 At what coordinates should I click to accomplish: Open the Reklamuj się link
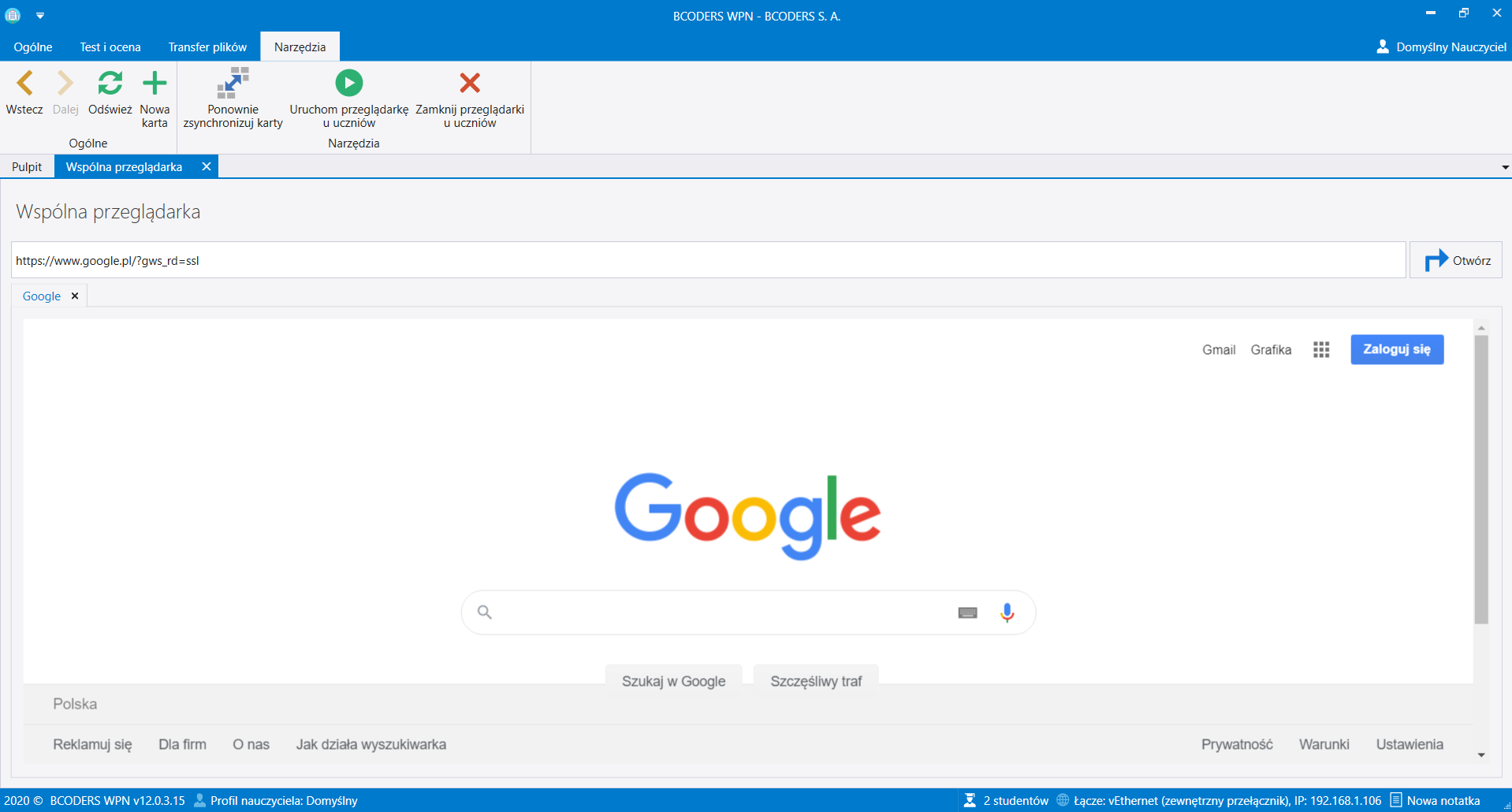pos(92,744)
